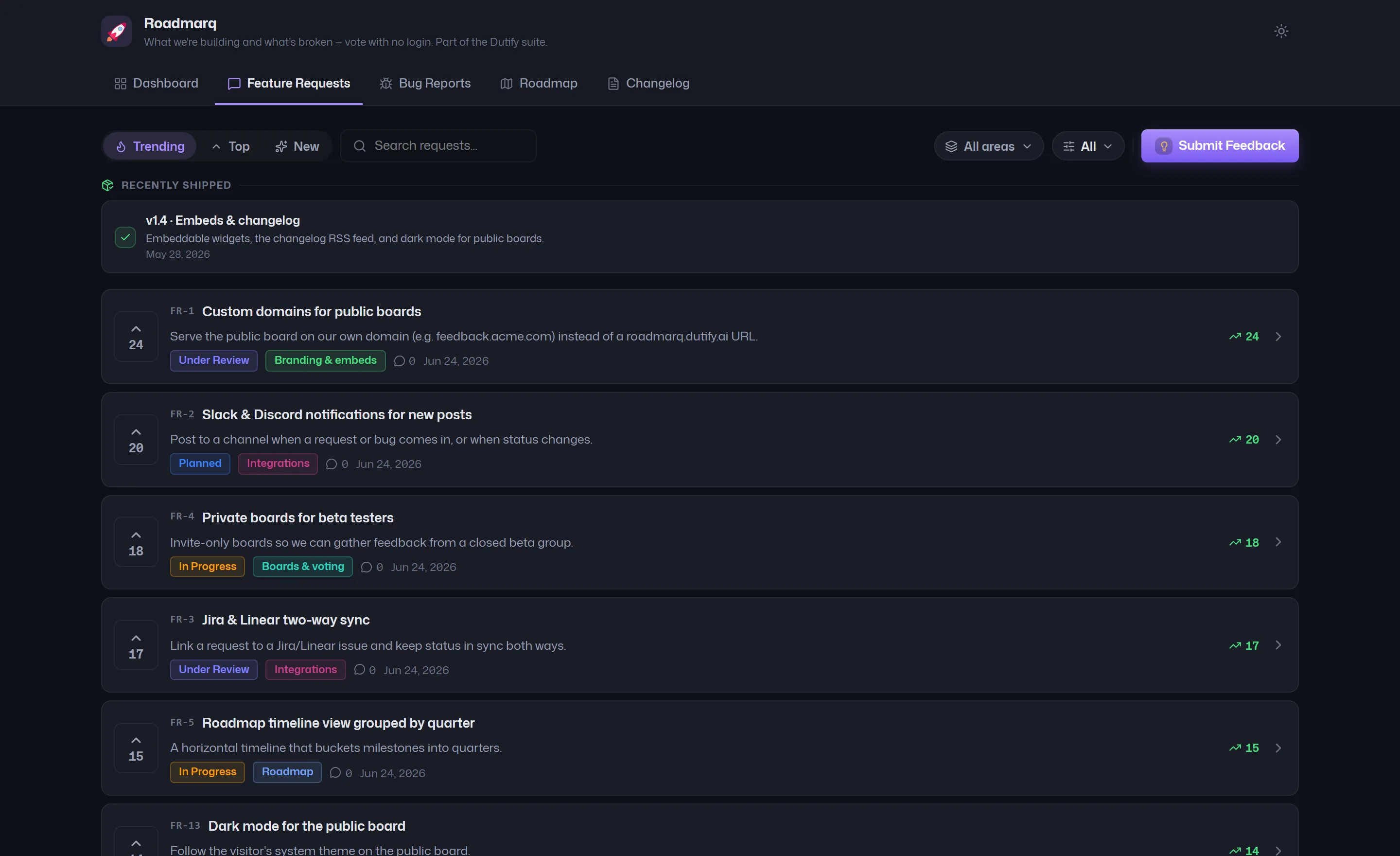The height and width of the screenshot is (856, 1400).
Task: Upvote Custom domains for public boards
Action: click(136, 337)
